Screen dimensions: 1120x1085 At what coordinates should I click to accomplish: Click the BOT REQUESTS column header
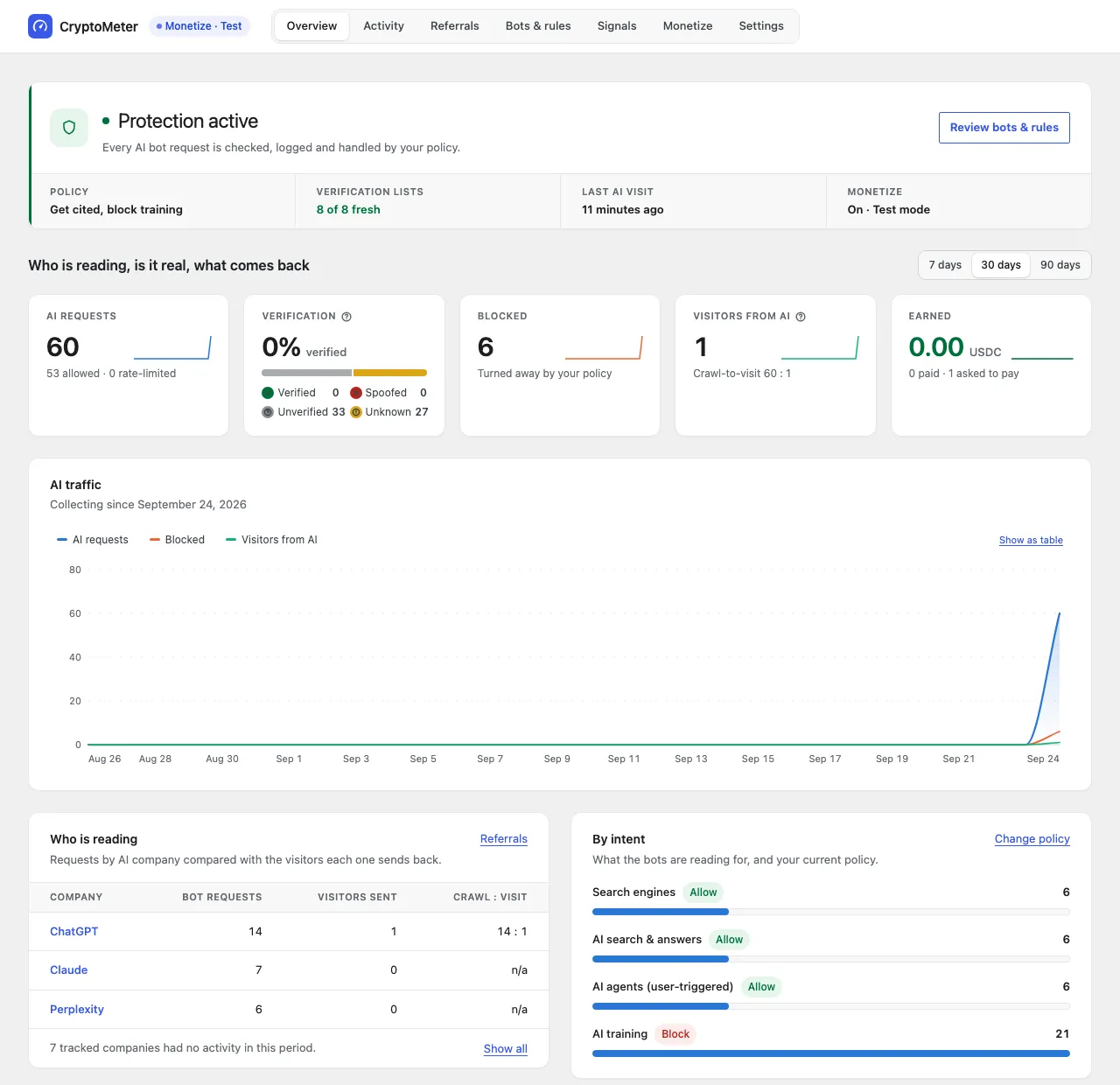[x=222, y=897]
